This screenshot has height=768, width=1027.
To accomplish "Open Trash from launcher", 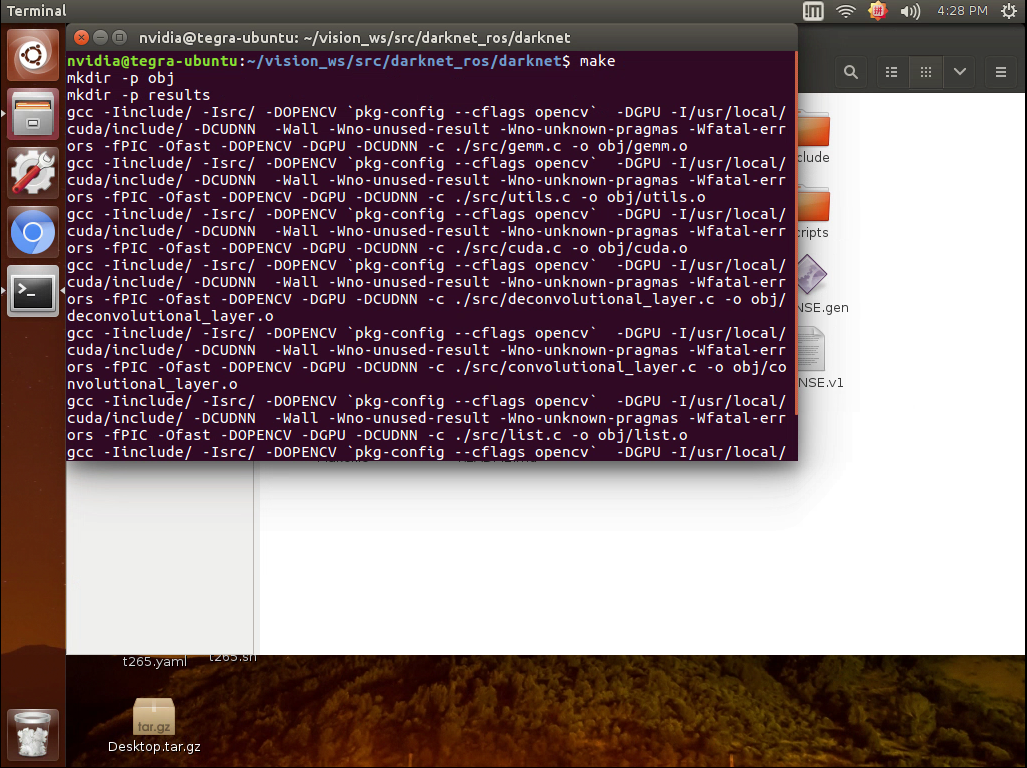I will click(33, 735).
